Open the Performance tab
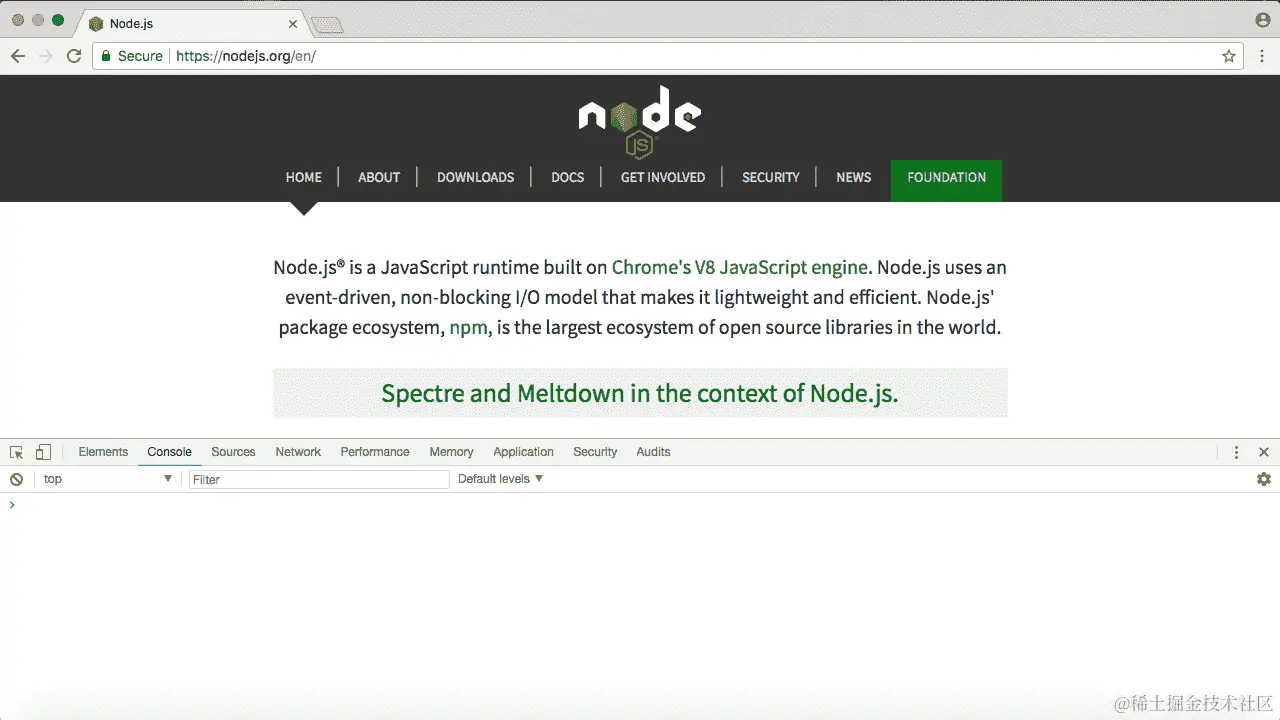The width and height of the screenshot is (1280, 720). [375, 452]
